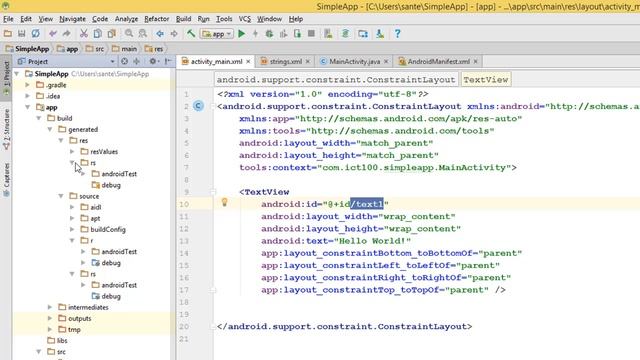Click SimpleApp in navigation breadcrumb
Image resolution: width=640 pixels, height=360 pixels.
[27, 49]
